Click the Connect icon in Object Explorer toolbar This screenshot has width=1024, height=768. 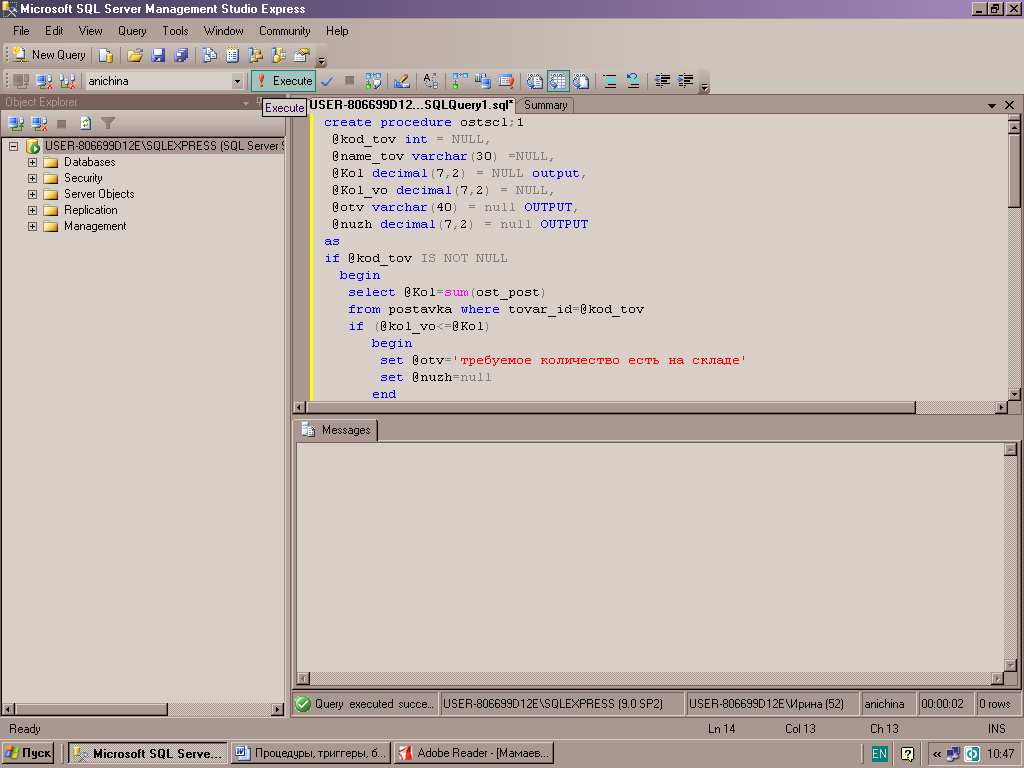point(16,123)
